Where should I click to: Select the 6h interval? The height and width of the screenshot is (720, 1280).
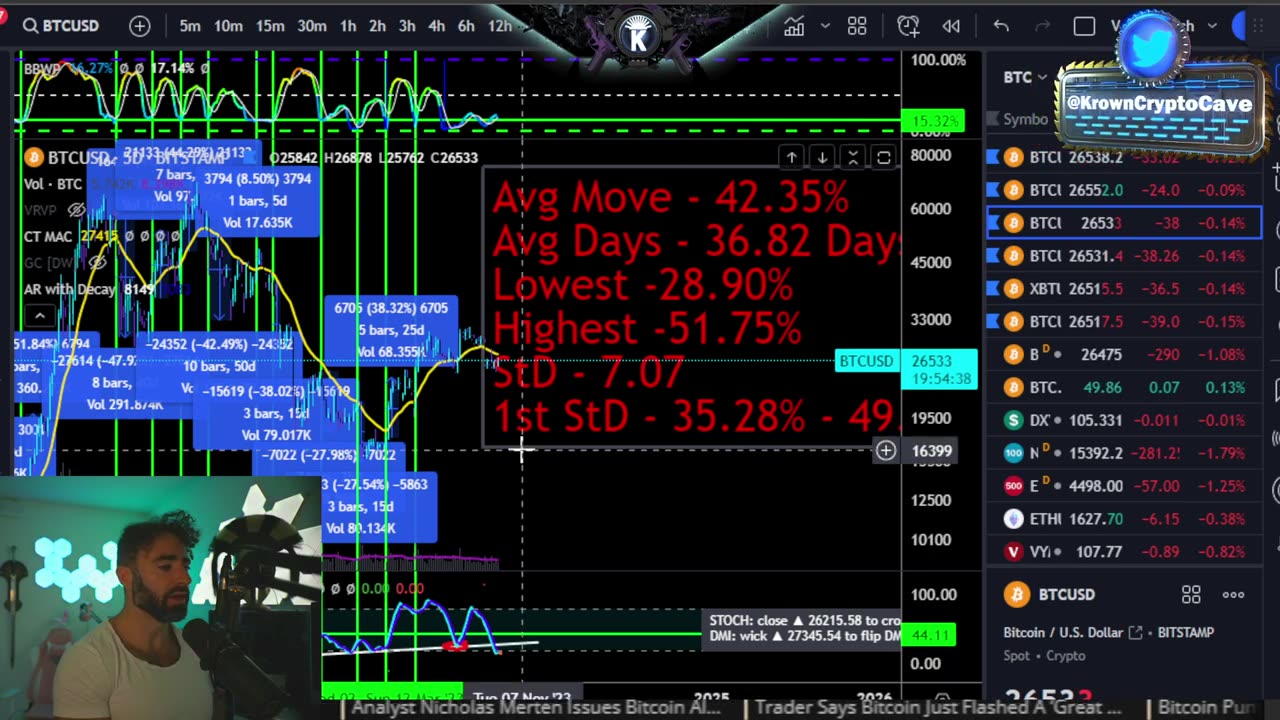466,26
